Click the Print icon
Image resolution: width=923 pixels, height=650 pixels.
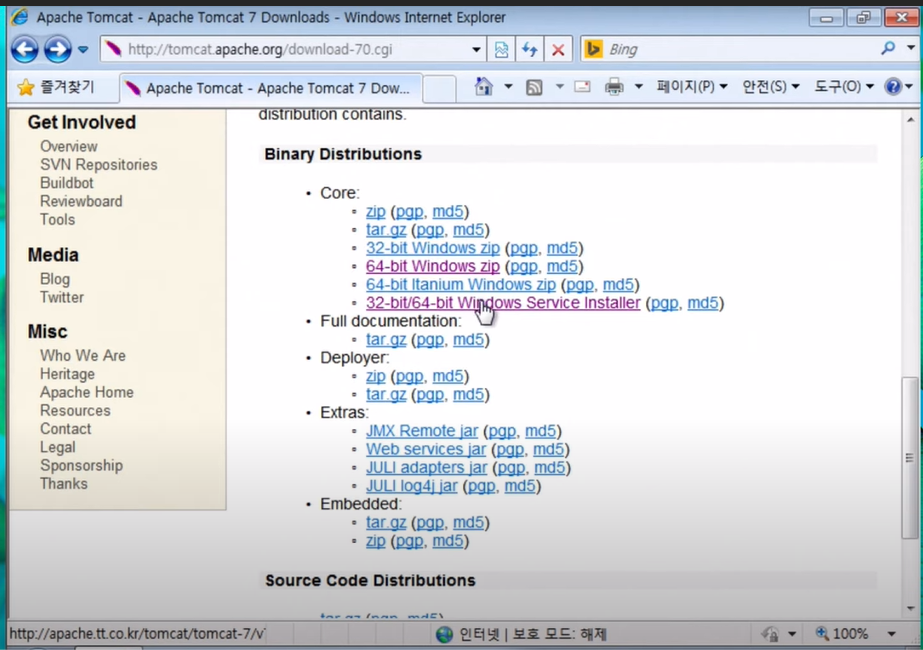(x=614, y=87)
